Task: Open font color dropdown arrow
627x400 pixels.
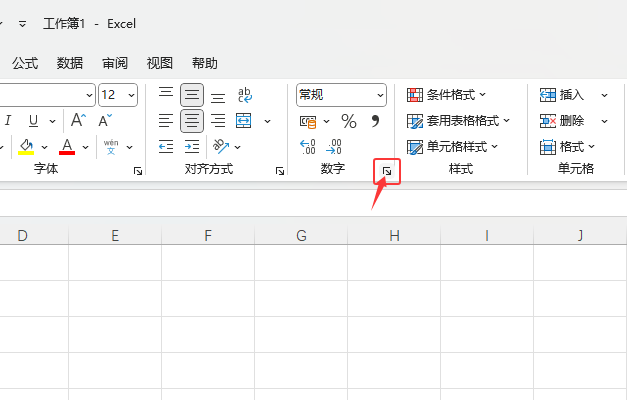Action: [85, 147]
